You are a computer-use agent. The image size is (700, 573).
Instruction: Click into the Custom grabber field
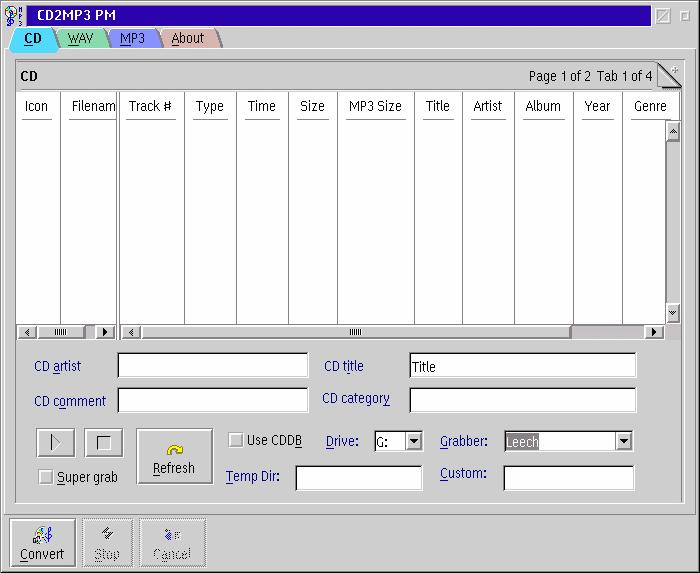(569, 478)
